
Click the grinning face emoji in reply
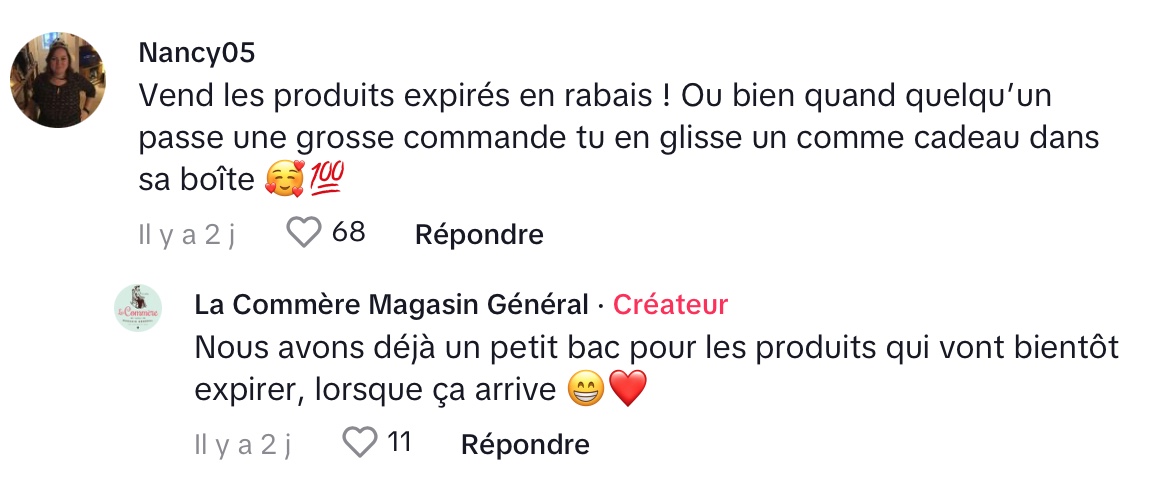click(x=587, y=389)
